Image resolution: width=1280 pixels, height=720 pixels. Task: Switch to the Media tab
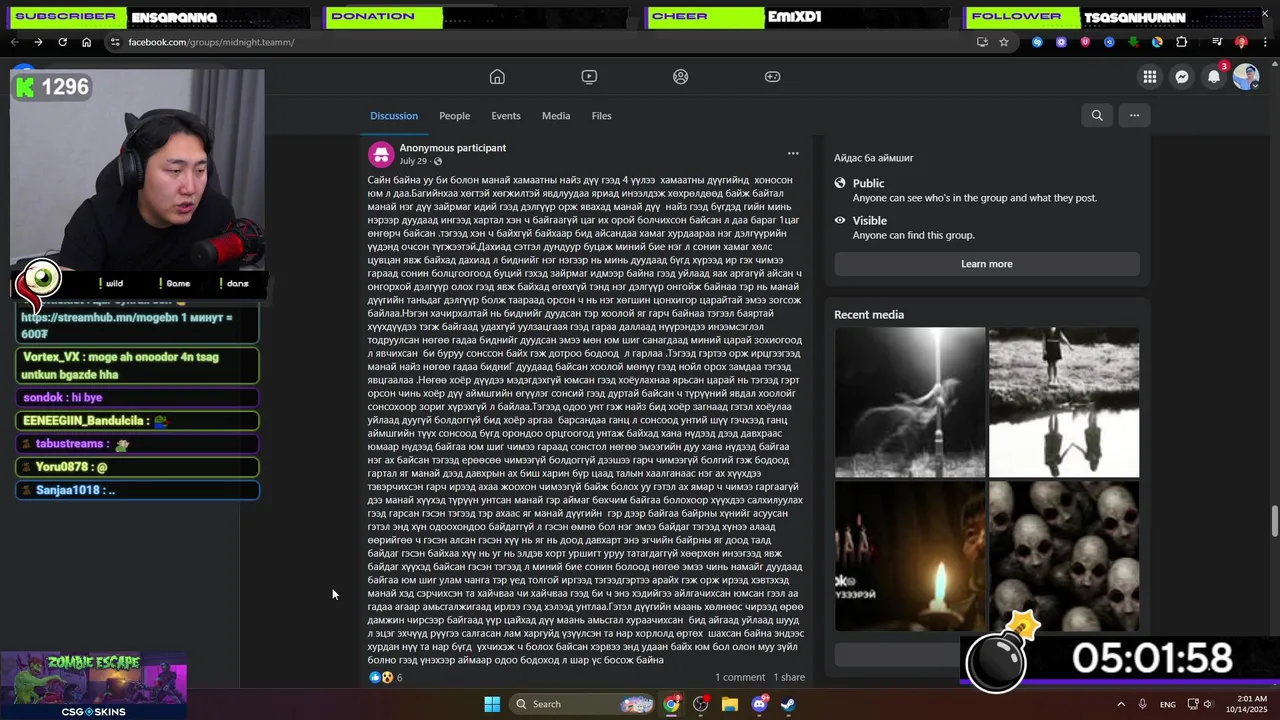[x=556, y=116]
